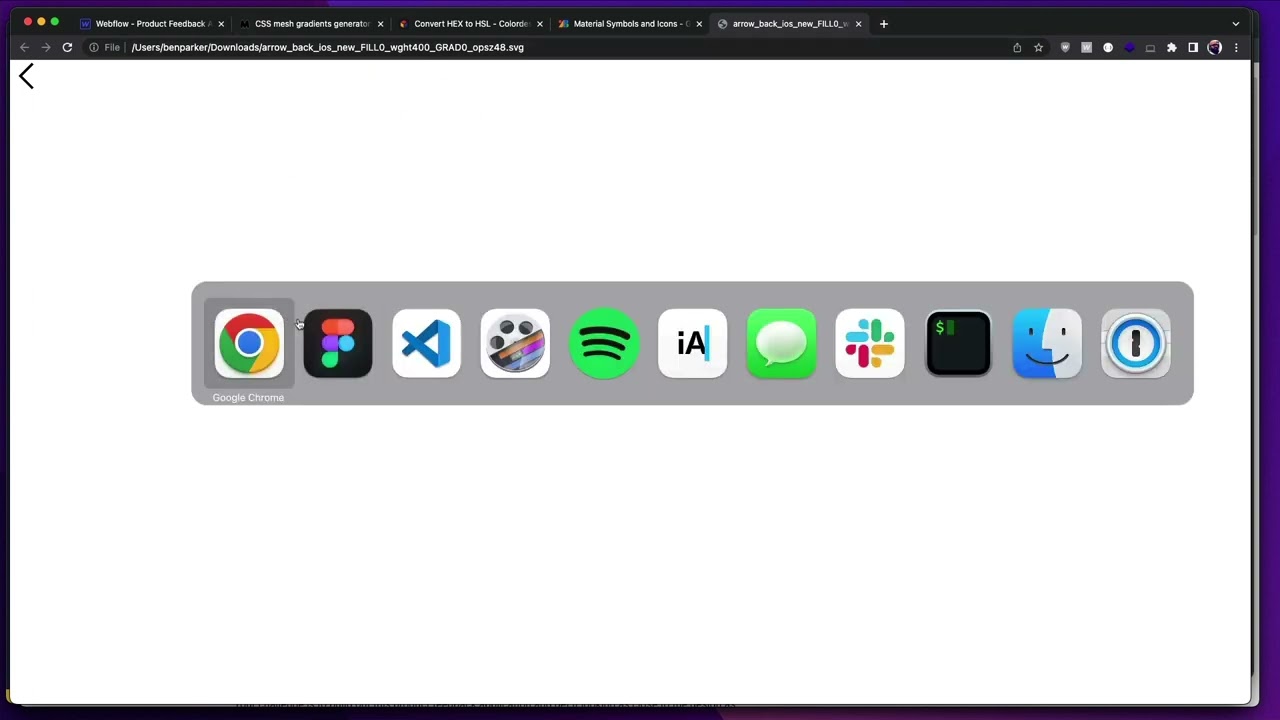Select Visual Studio Code in app switcher
Screen dimensions: 1280x720
(426, 344)
